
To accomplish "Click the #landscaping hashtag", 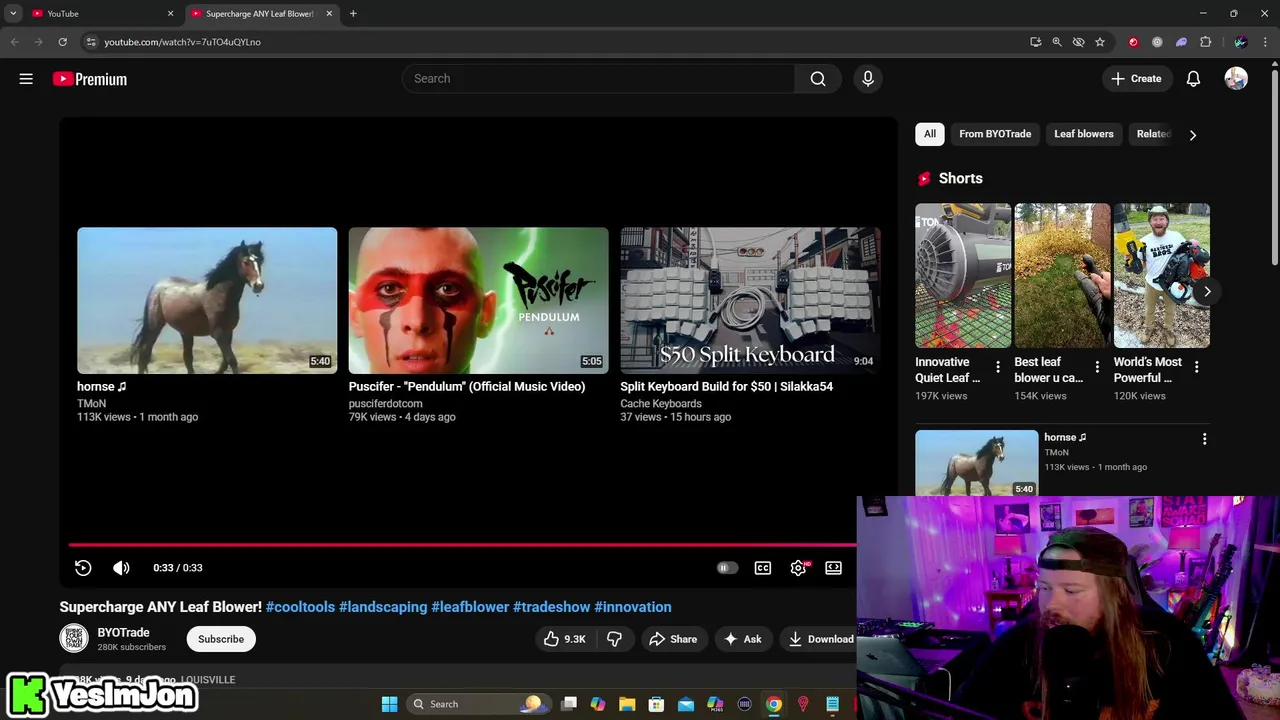I will 383,607.
